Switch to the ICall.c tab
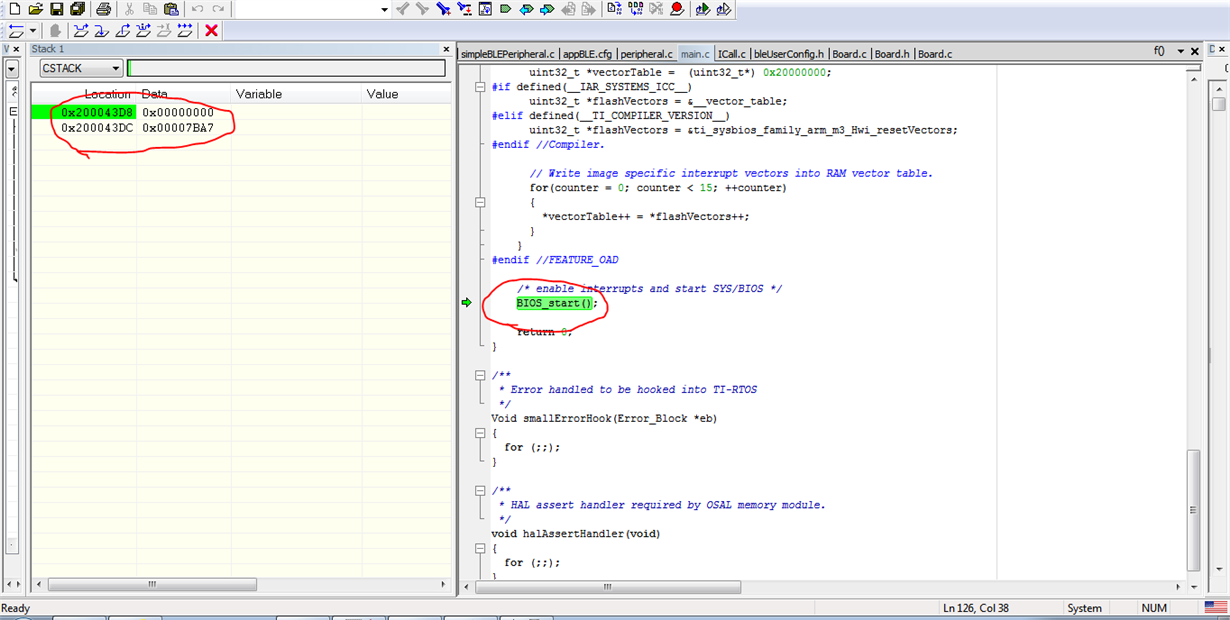 pos(732,54)
